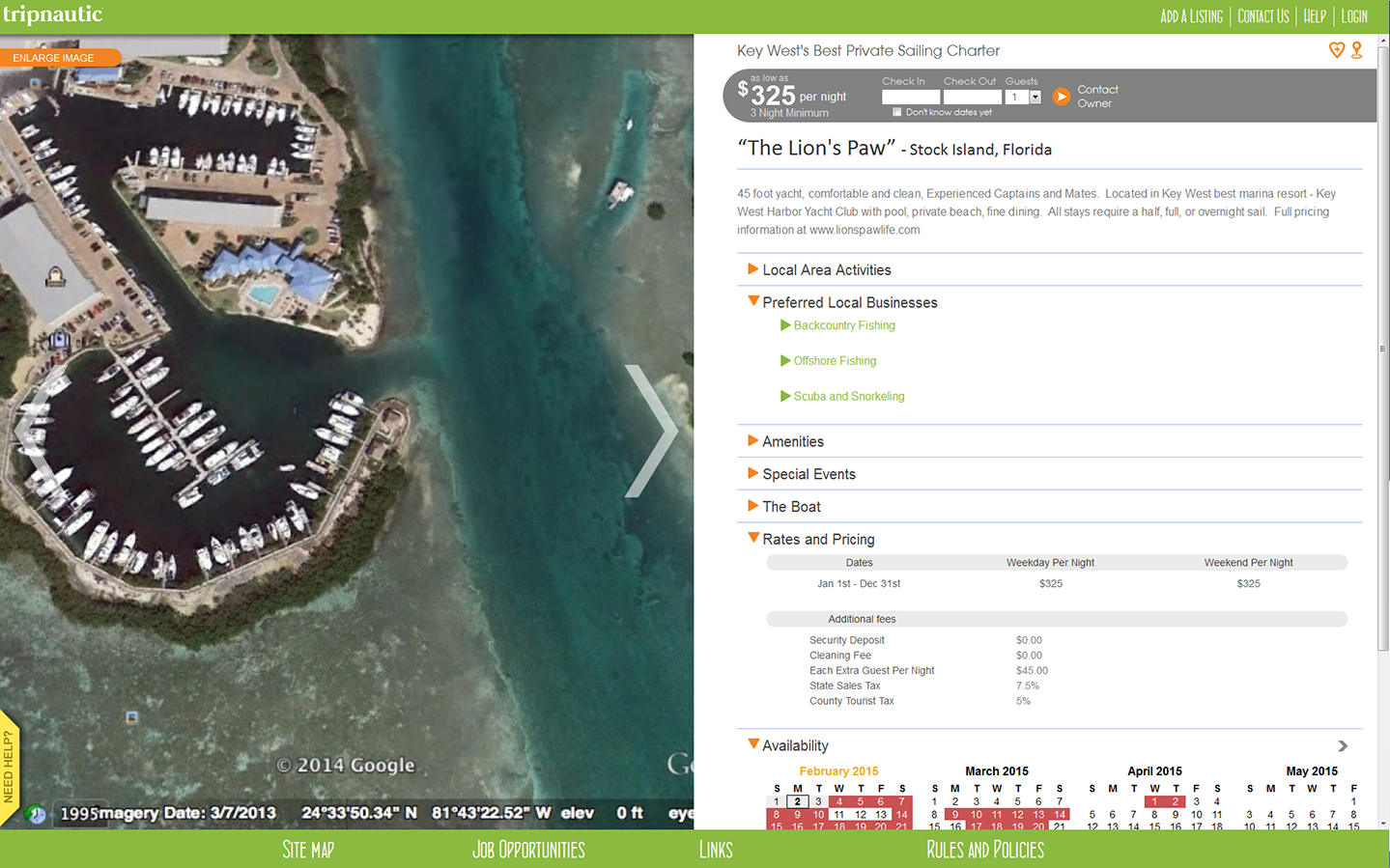This screenshot has width=1390, height=868.
Task: Click the page vertical scrollbar
Action: 1383,348
